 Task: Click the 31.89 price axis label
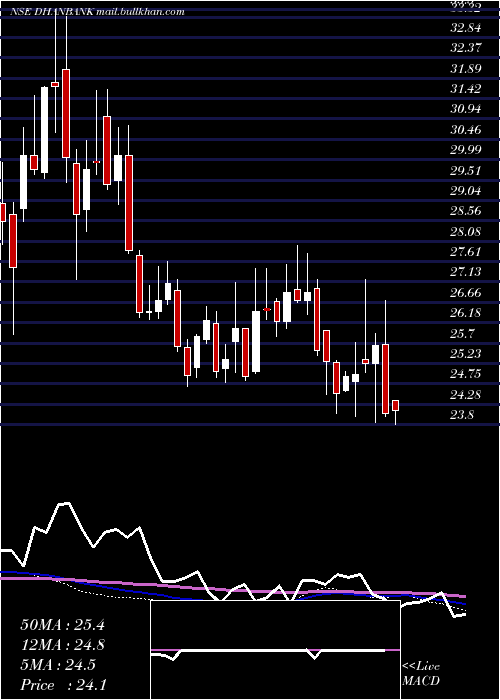point(466,69)
